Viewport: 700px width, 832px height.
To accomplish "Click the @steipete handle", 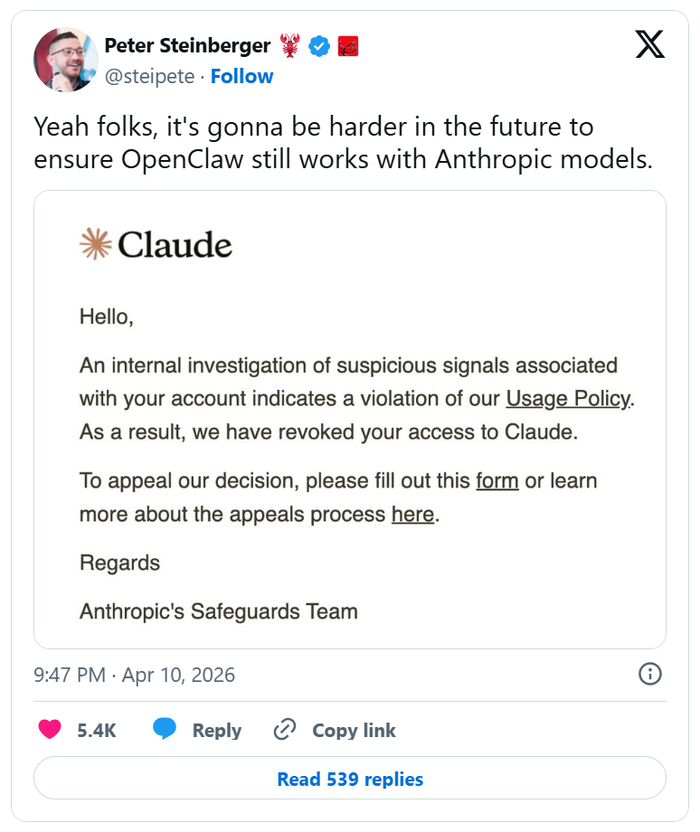I will (148, 76).
